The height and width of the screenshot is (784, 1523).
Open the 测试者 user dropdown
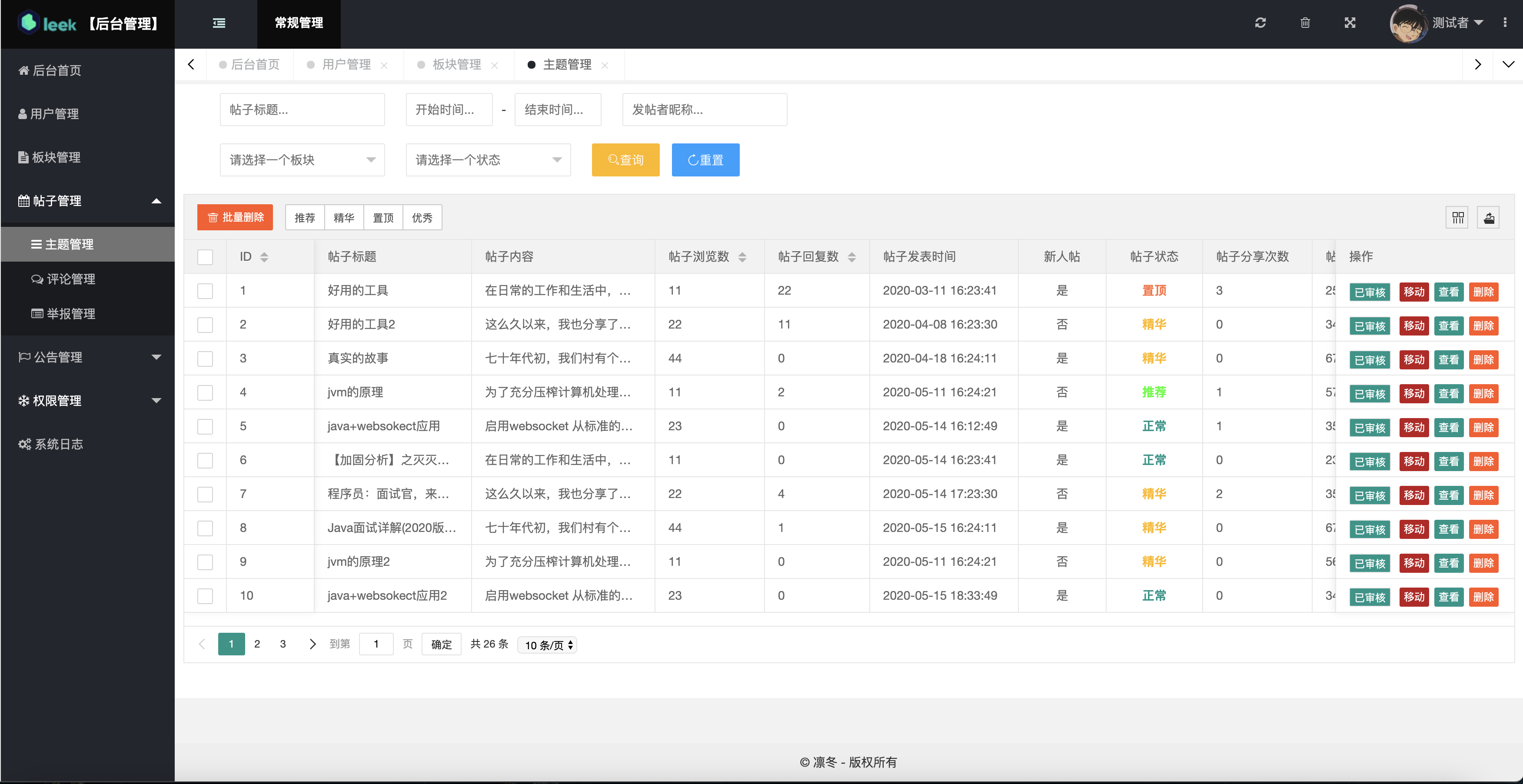pos(1457,23)
